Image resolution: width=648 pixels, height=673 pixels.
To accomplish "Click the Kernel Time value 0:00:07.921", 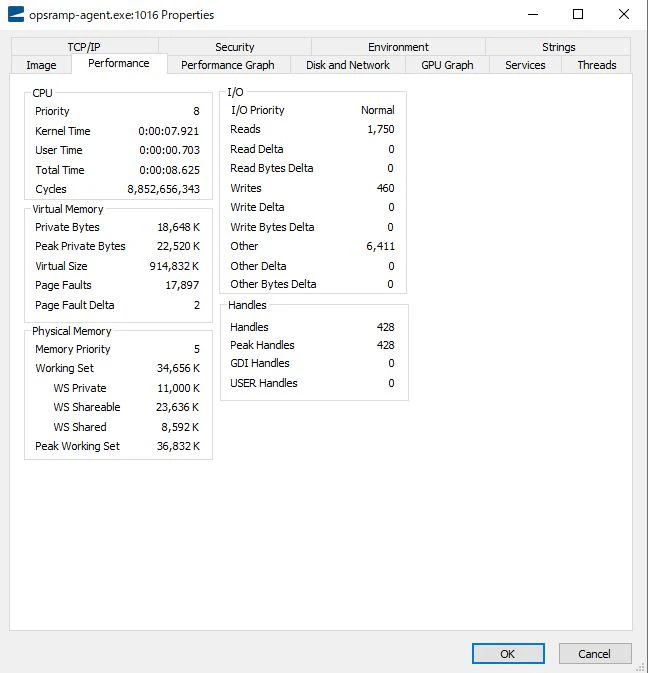I will click(169, 131).
